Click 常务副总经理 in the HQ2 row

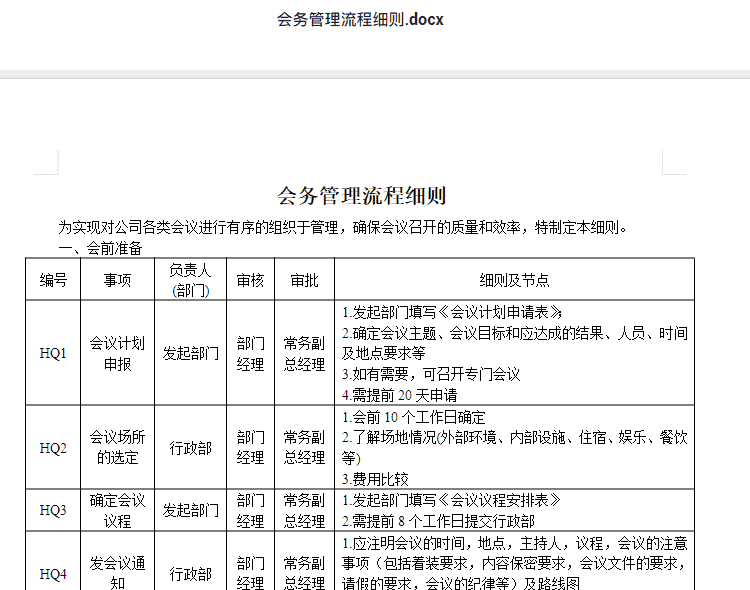click(x=304, y=447)
